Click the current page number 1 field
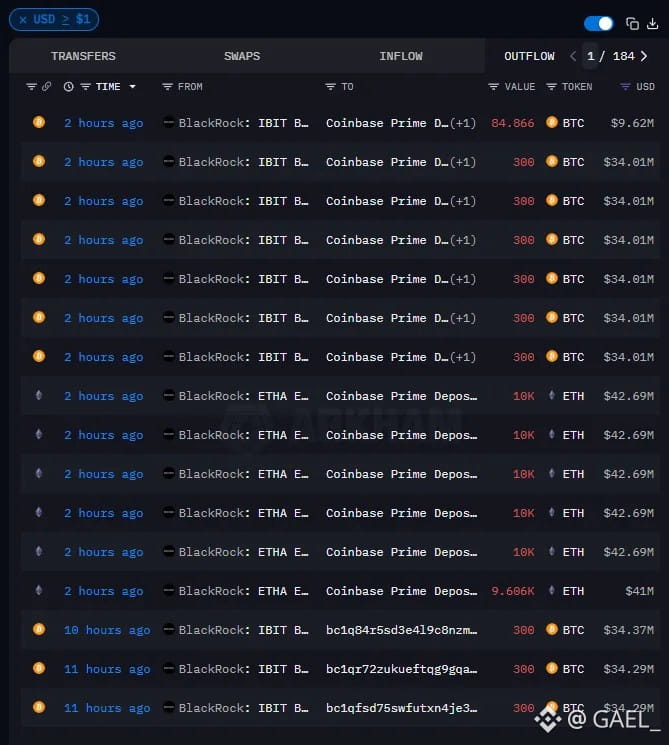Image resolution: width=669 pixels, height=745 pixels. click(x=591, y=56)
